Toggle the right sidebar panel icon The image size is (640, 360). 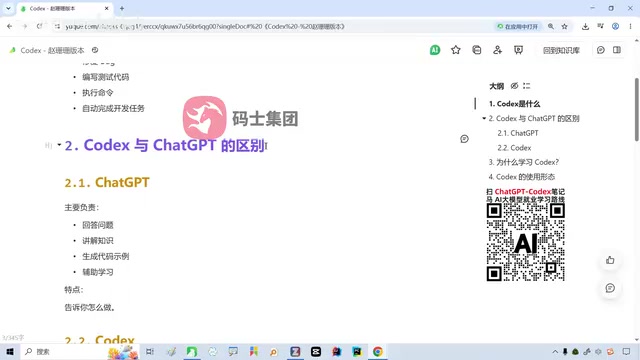617,50
